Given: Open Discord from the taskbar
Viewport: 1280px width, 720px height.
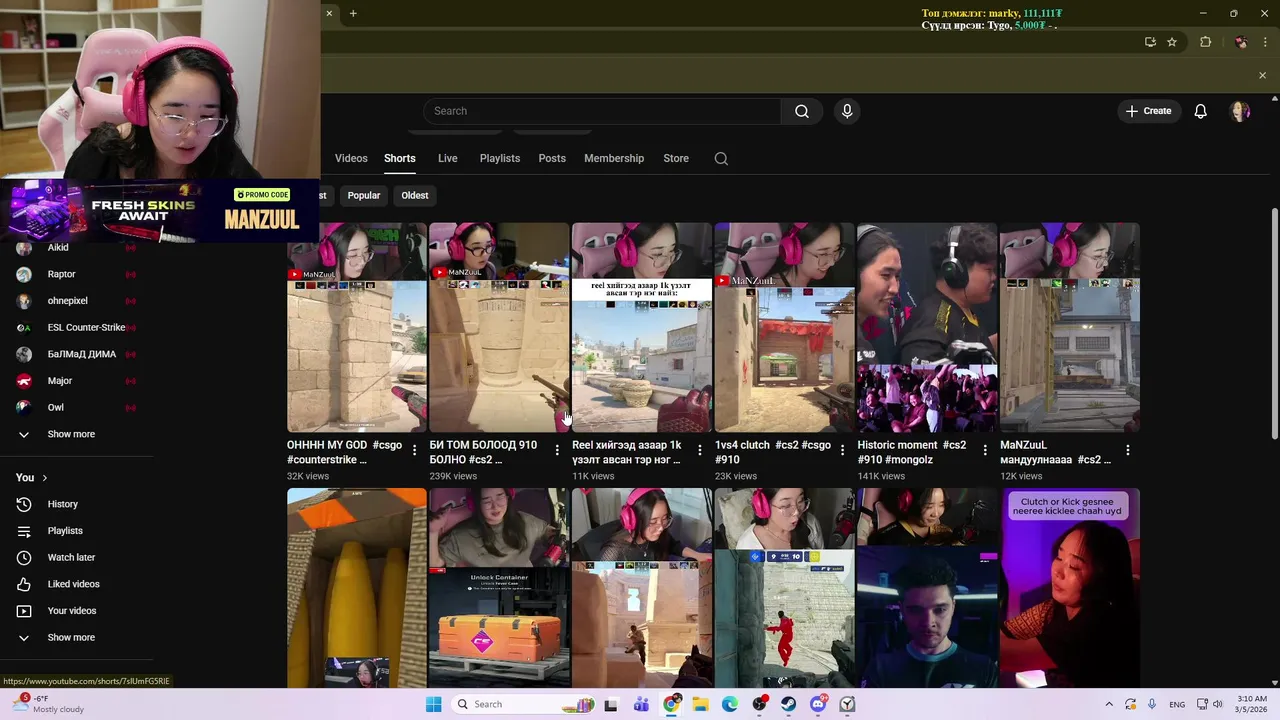Looking at the screenshot, I should [x=818, y=704].
